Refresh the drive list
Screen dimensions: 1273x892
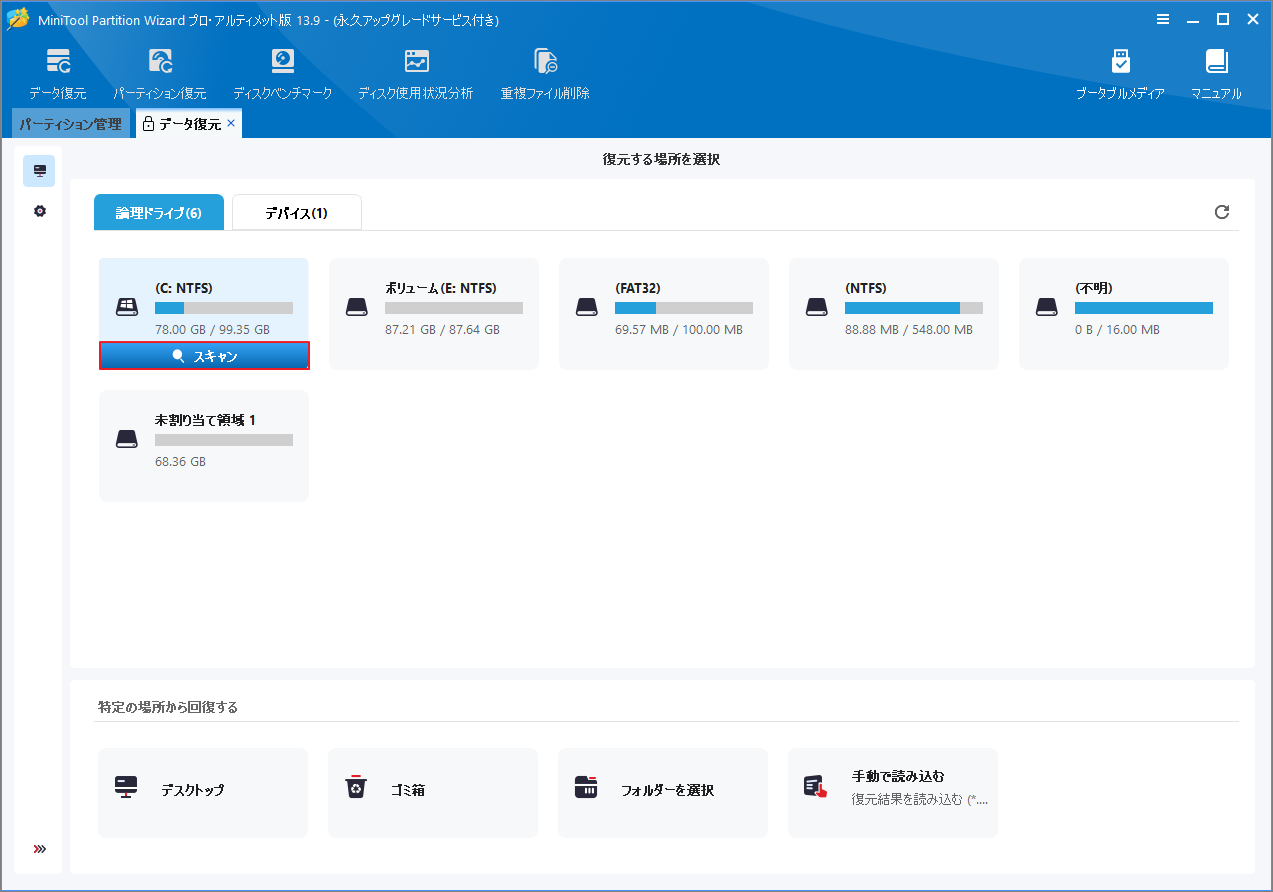click(x=1221, y=212)
